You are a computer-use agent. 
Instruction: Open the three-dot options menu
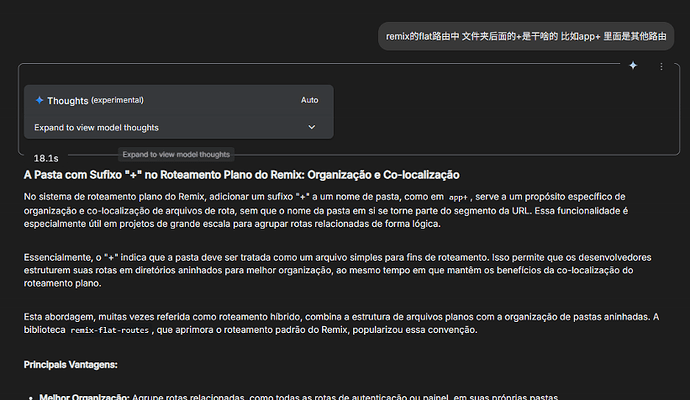661,66
